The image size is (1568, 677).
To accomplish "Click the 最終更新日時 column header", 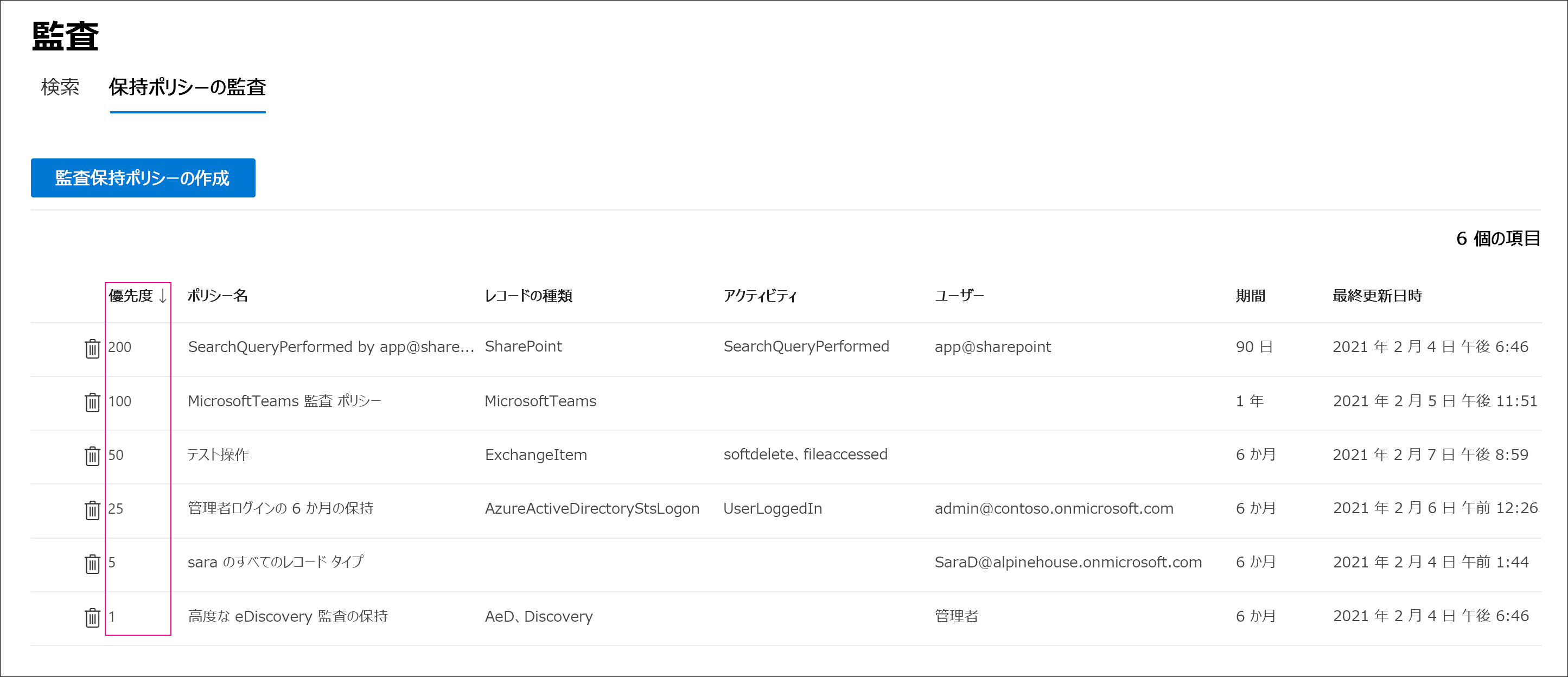I will pyautogui.click(x=1377, y=296).
